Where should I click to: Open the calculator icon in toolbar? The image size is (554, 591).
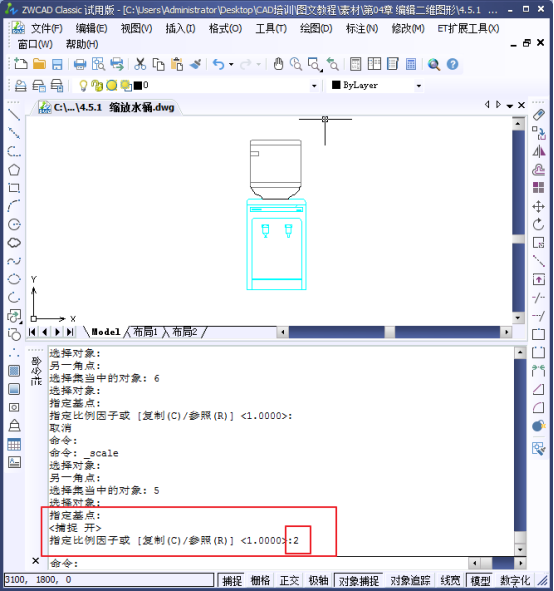click(x=411, y=64)
